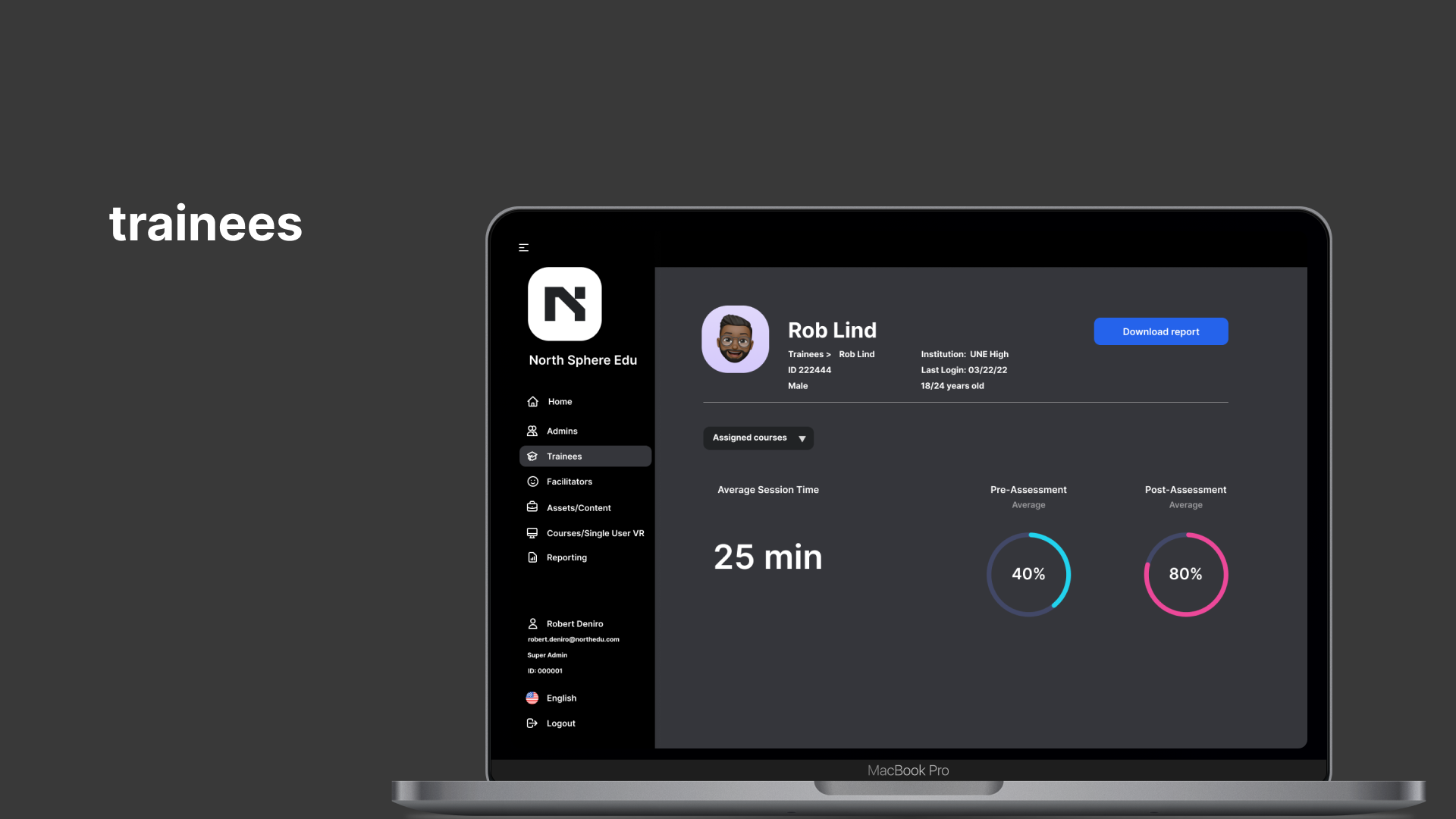Click the hamburger menu icon at top
The image size is (1456, 819).
(x=523, y=248)
